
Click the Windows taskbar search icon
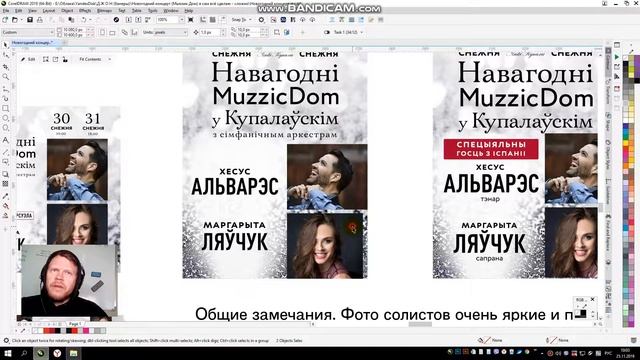(24, 353)
